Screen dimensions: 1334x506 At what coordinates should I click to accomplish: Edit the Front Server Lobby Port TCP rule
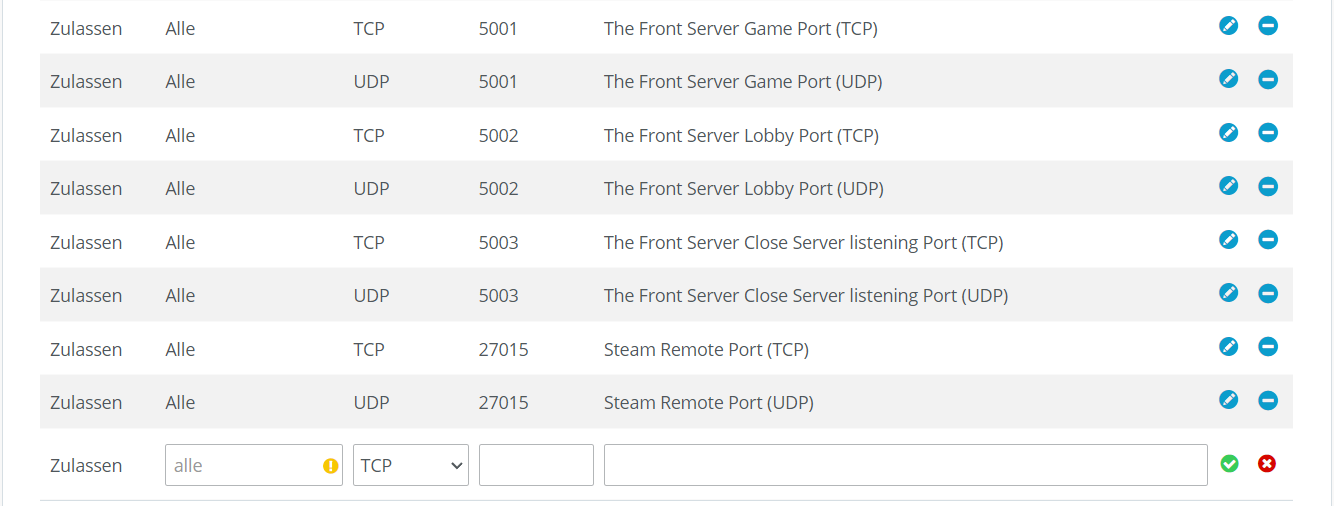[1229, 133]
